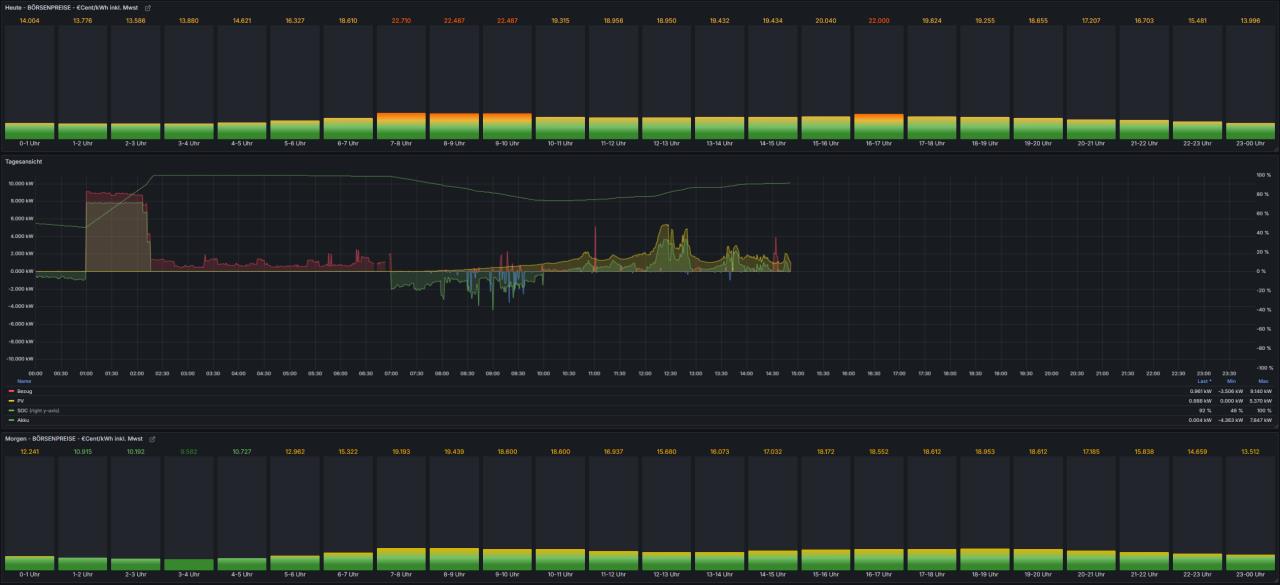
Task: Open the Tagesansicht panel title menu
Action: point(25,160)
